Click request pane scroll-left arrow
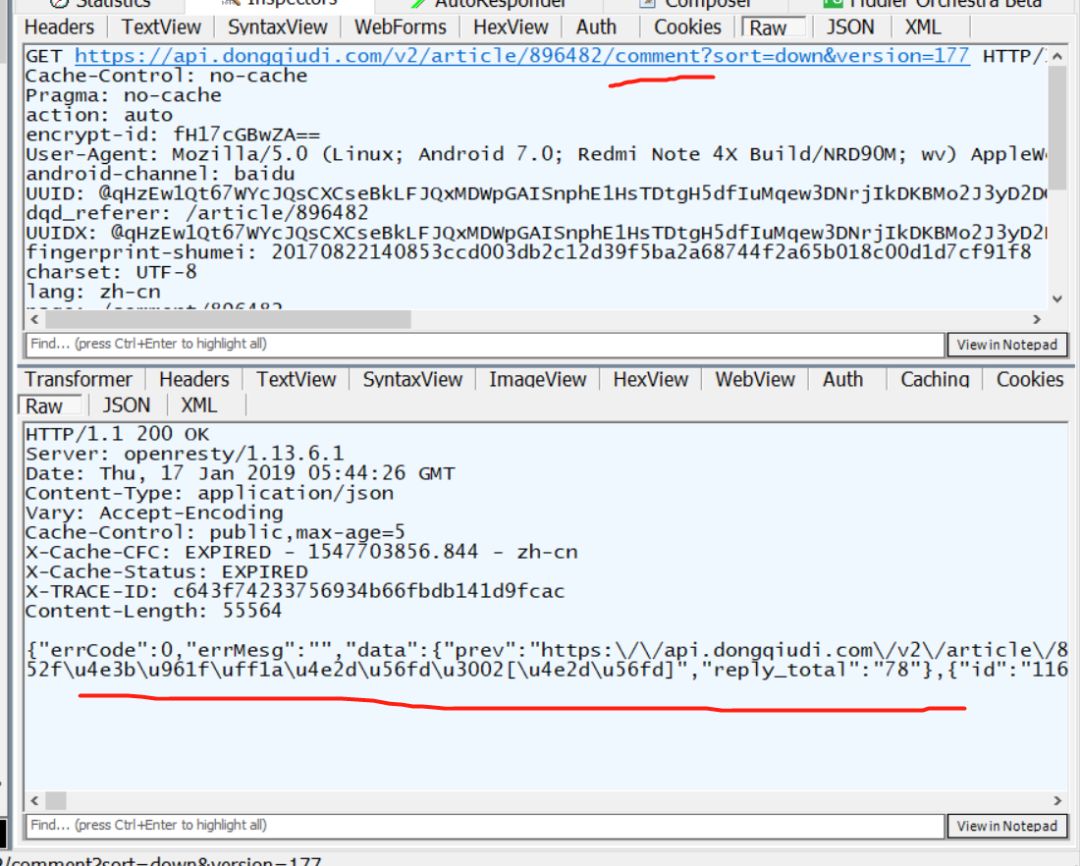Image resolution: width=1080 pixels, height=866 pixels. point(34,319)
